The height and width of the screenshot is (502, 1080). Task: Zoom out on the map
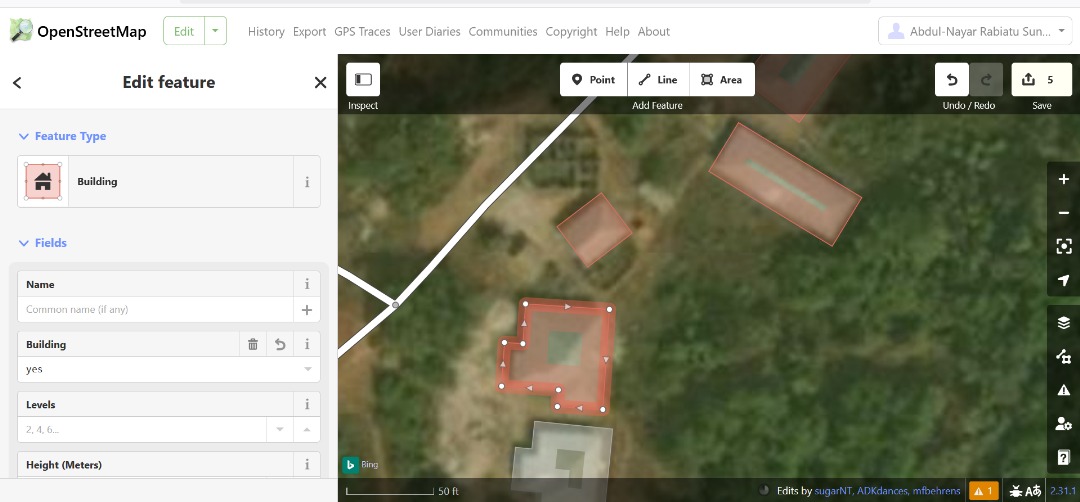pyautogui.click(x=1063, y=213)
